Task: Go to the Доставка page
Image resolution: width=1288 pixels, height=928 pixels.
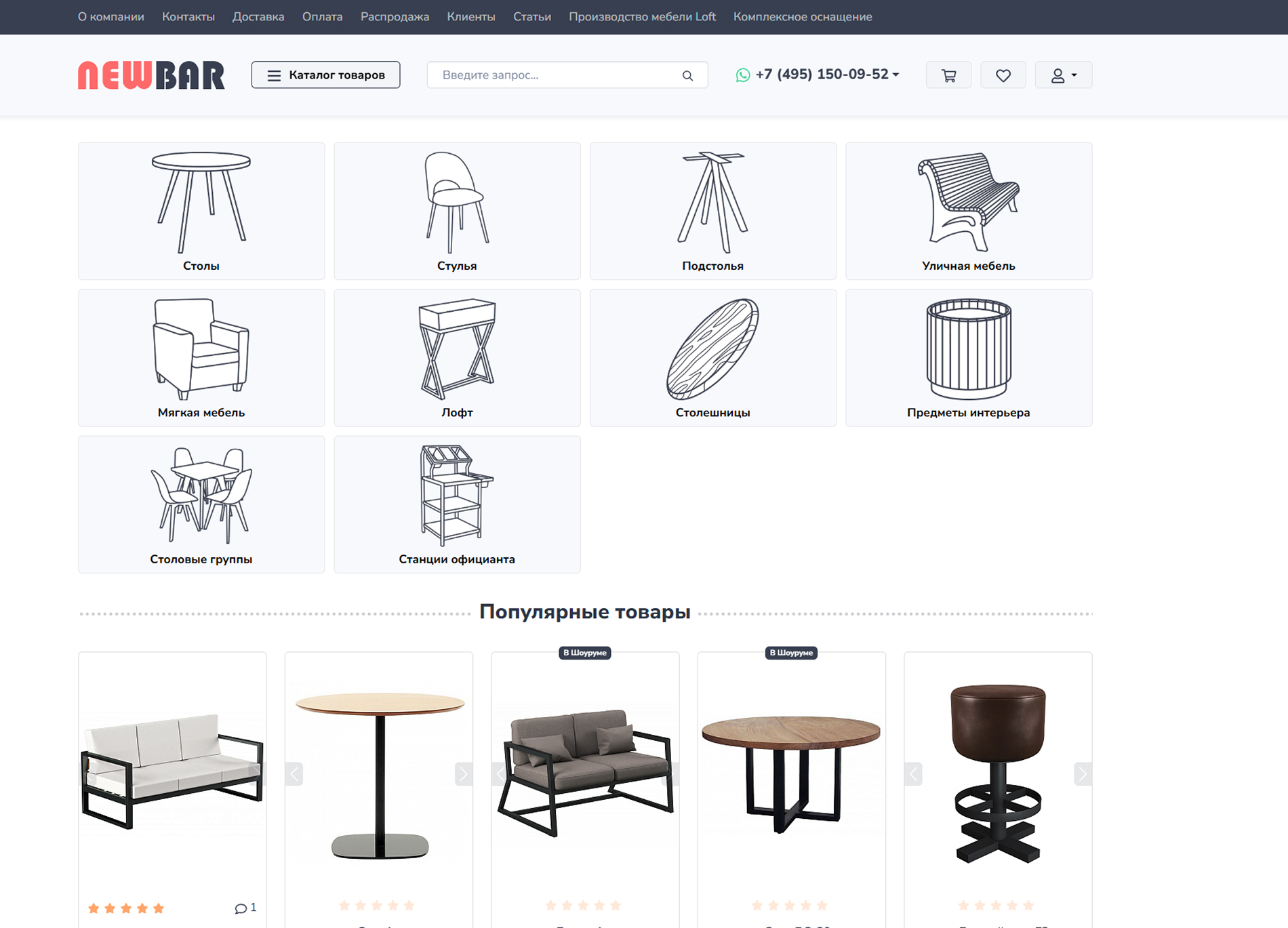Action: (258, 17)
